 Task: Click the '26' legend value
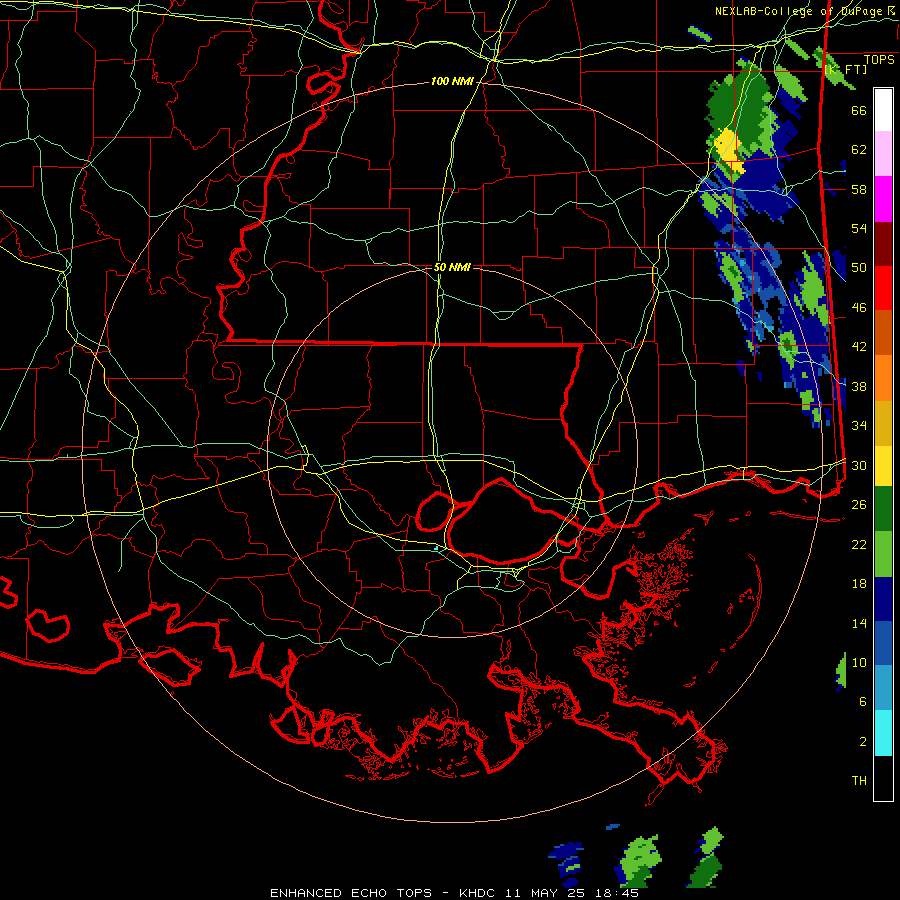tap(859, 505)
